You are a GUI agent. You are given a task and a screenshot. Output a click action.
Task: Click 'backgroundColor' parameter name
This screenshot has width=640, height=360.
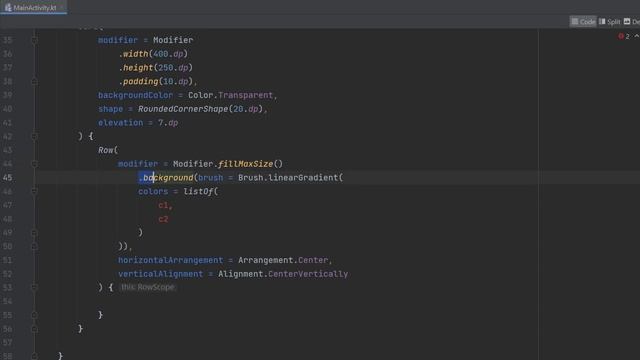coord(136,95)
